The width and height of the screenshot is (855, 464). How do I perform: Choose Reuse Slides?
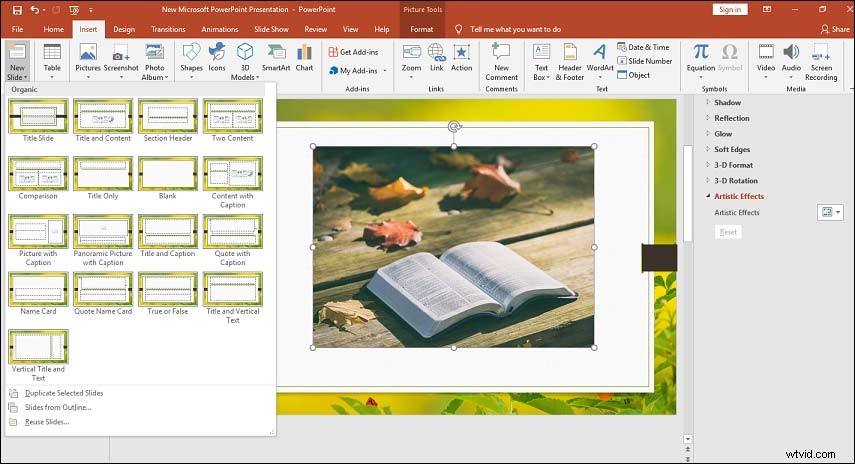47,422
